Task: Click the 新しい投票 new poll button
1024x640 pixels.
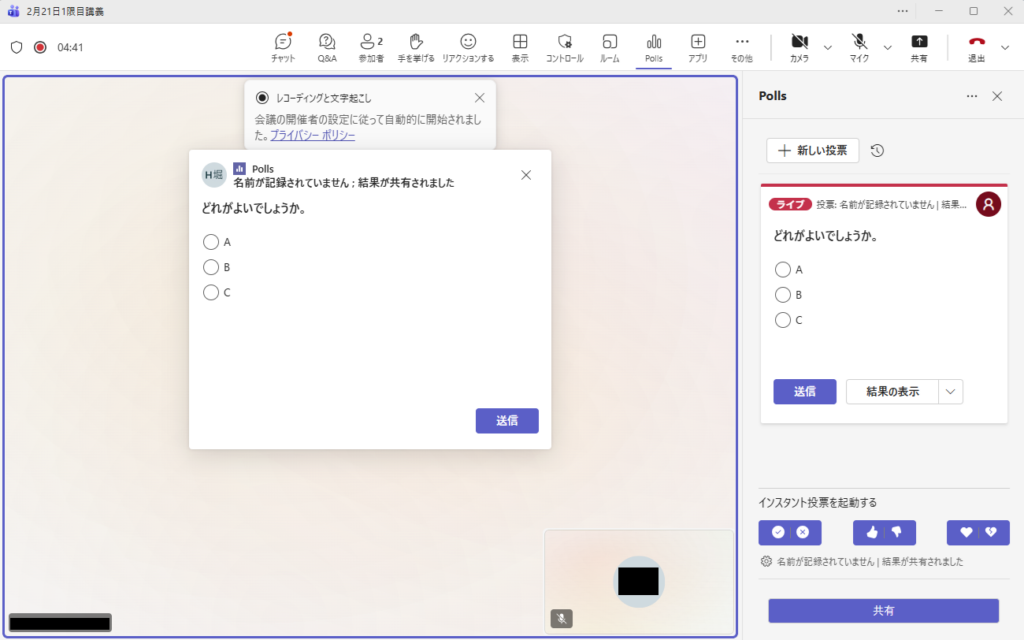Action: 812,151
